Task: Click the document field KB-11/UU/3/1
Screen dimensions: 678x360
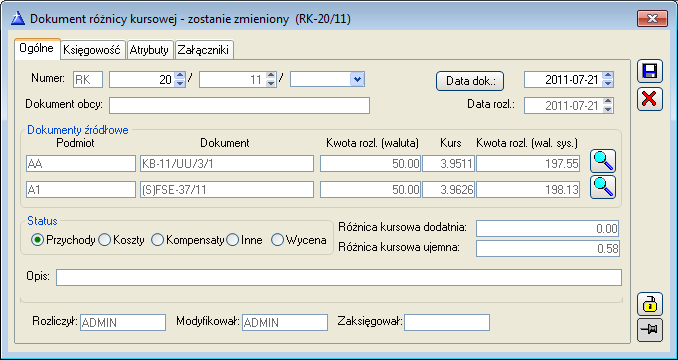Action: coord(227,164)
